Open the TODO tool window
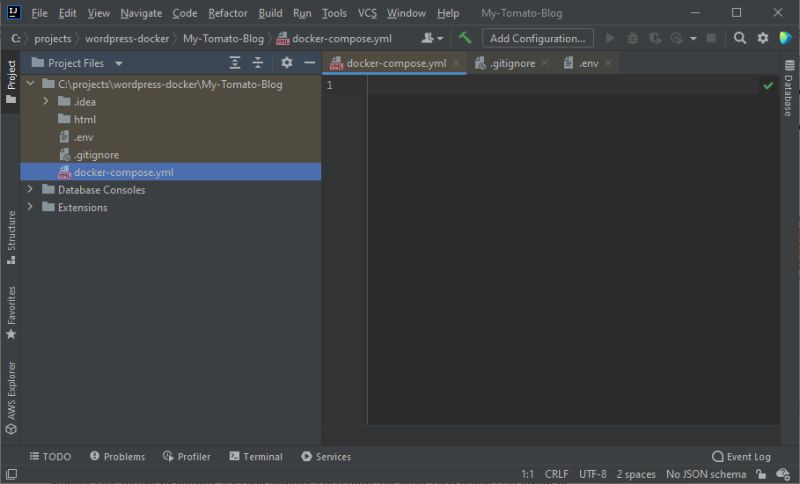Screen dimensions: 800x484 coord(50,456)
